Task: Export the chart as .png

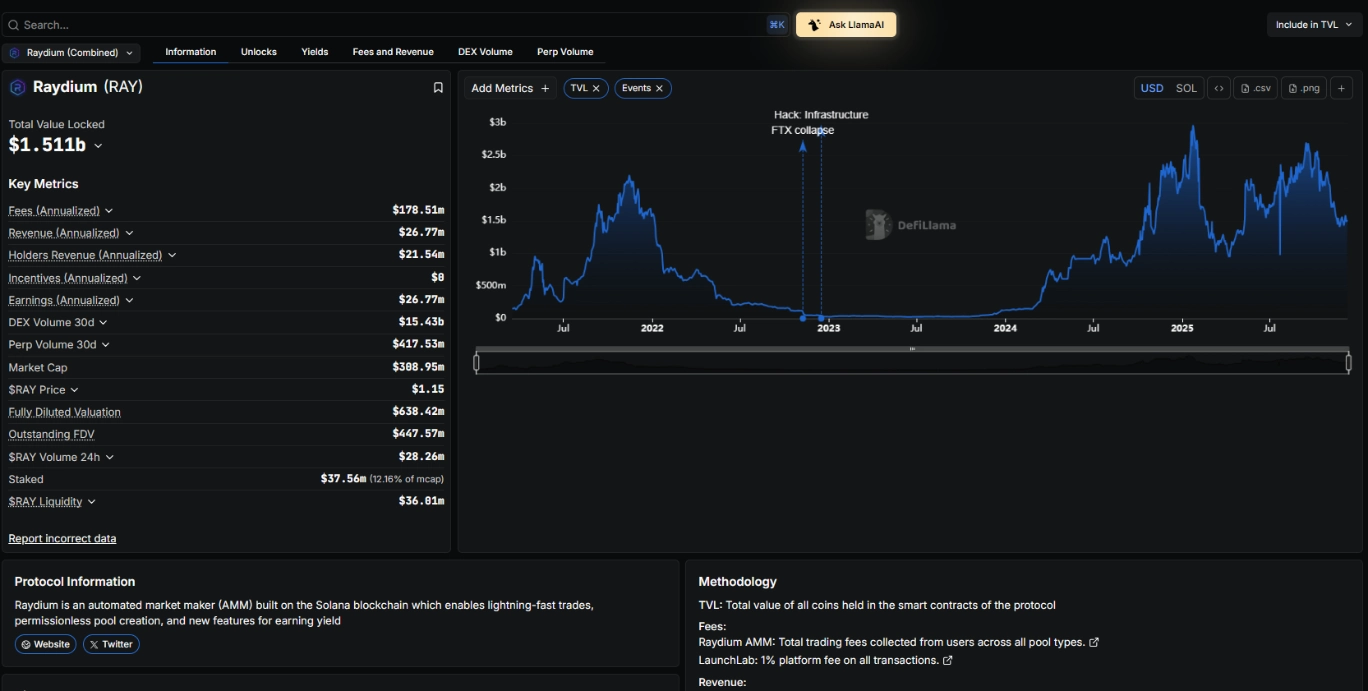Action: click(x=1303, y=88)
